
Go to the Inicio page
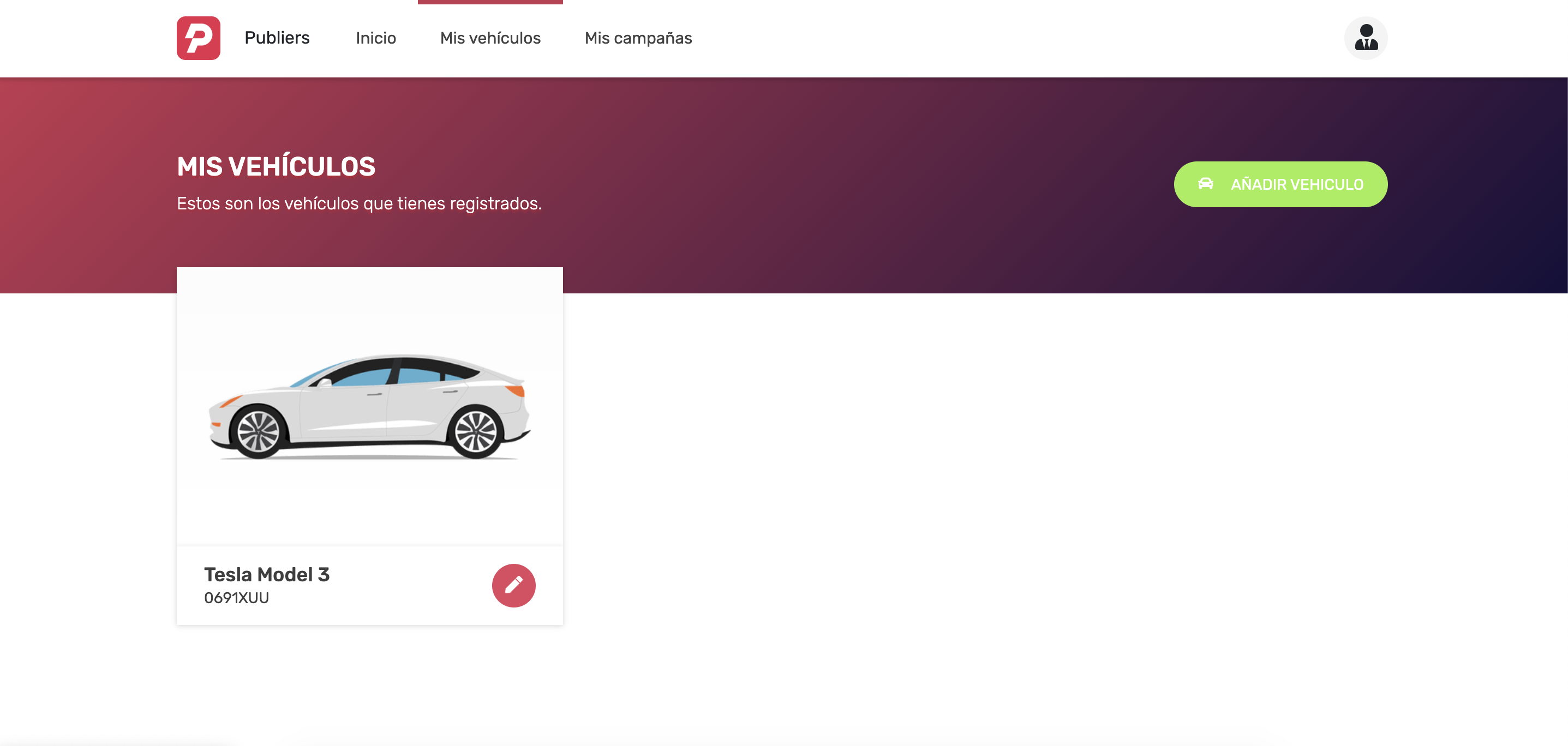pyautogui.click(x=375, y=38)
